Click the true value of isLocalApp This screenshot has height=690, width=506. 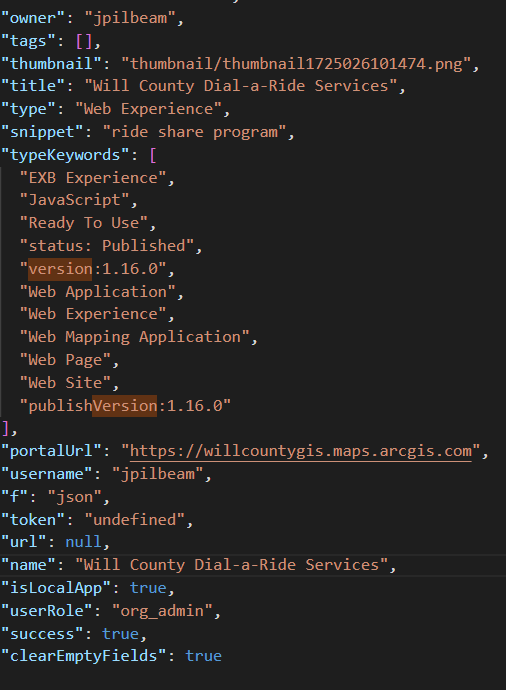pyautogui.click(x=148, y=588)
